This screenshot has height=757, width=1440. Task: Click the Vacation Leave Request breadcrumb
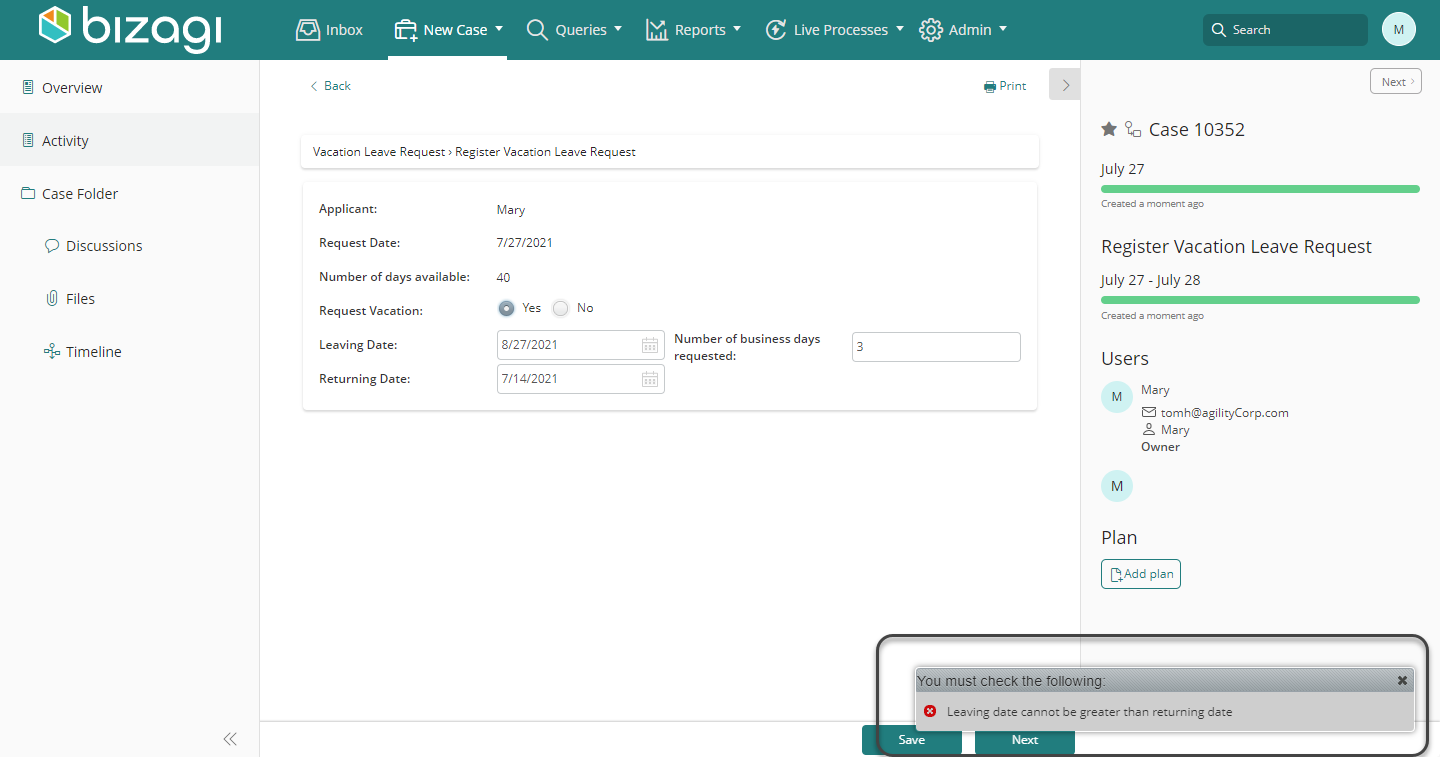379,152
